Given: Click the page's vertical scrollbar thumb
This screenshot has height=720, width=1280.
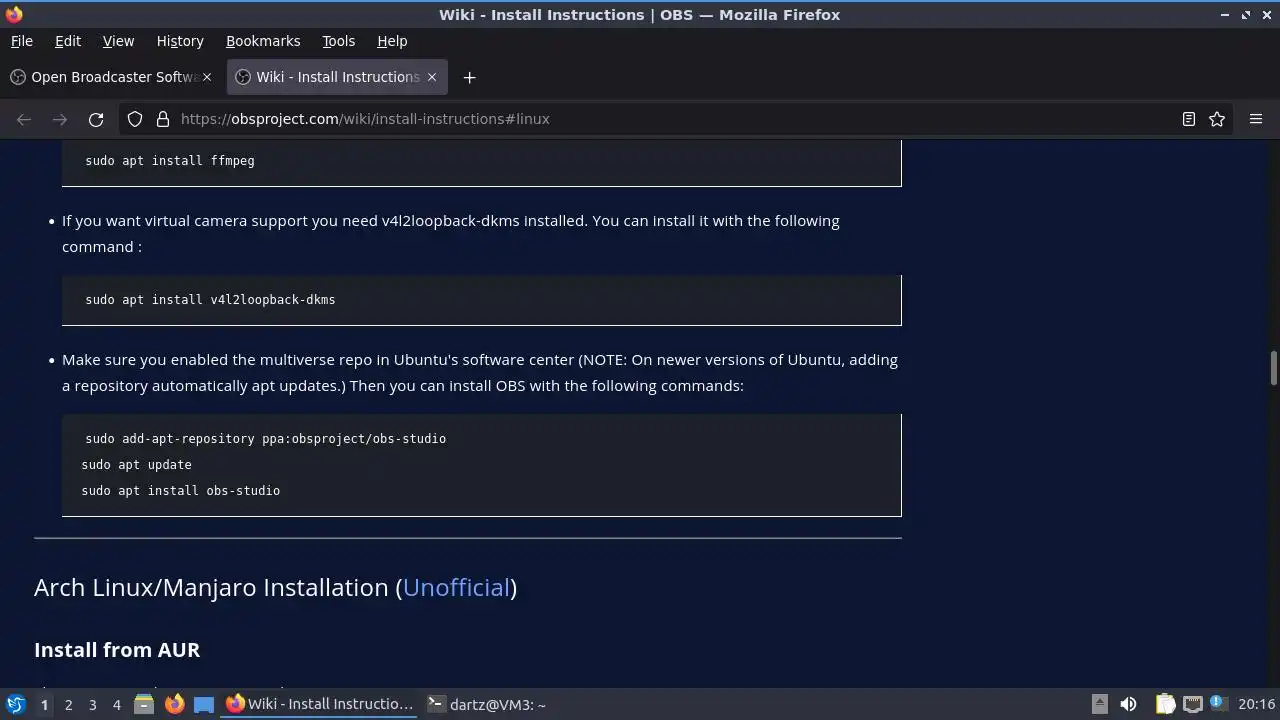Looking at the screenshot, I should (x=1274, y=367).
